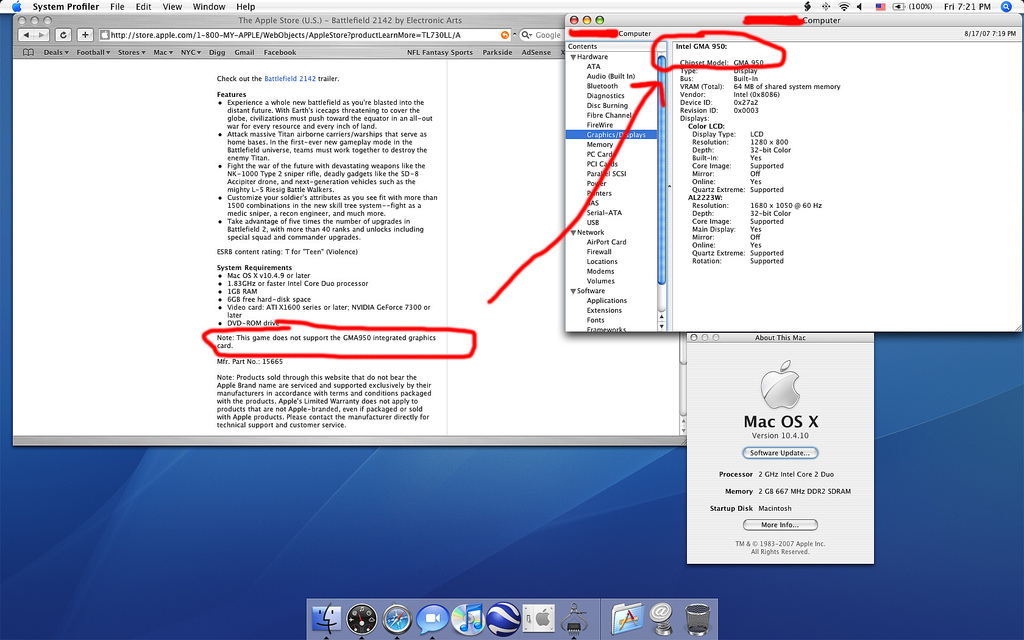Click the Google search field in Safari
1024x640 pixels.
click(x=541, y=35)
